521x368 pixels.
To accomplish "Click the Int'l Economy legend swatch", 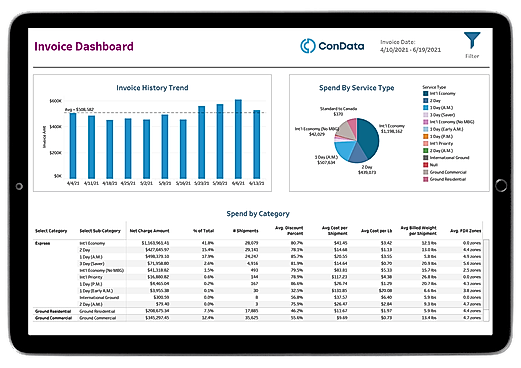I will [x=425, y=94].
